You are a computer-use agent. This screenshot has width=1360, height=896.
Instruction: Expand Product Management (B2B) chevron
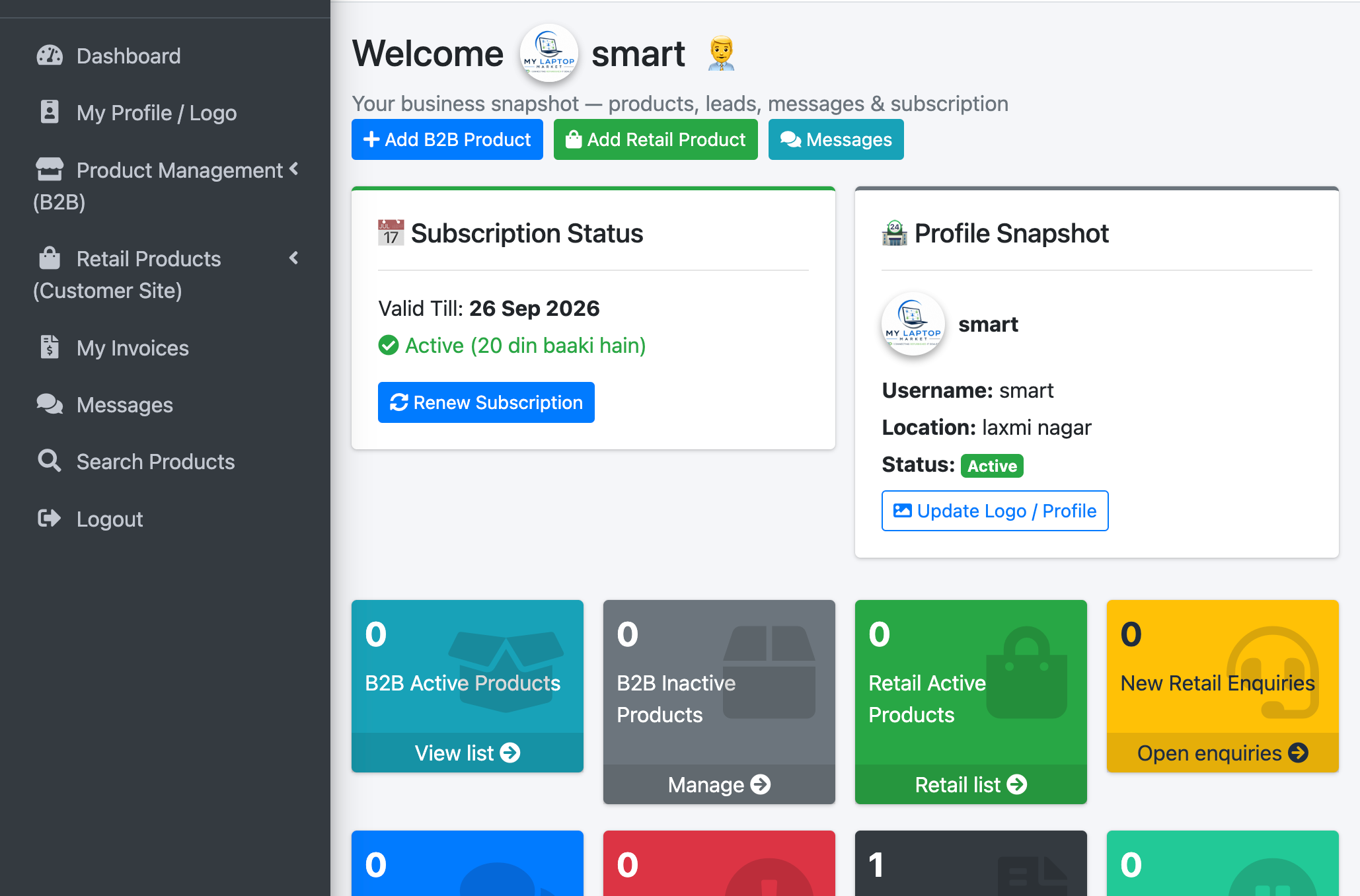click(x=294, y=169)
